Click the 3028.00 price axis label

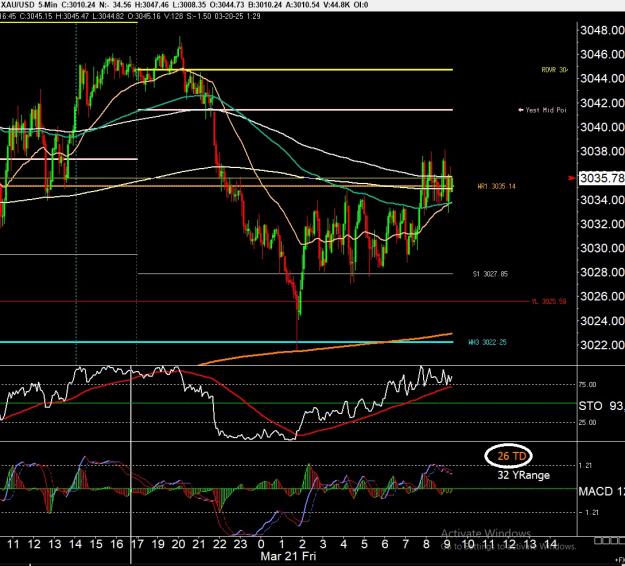tap(602, 272)
